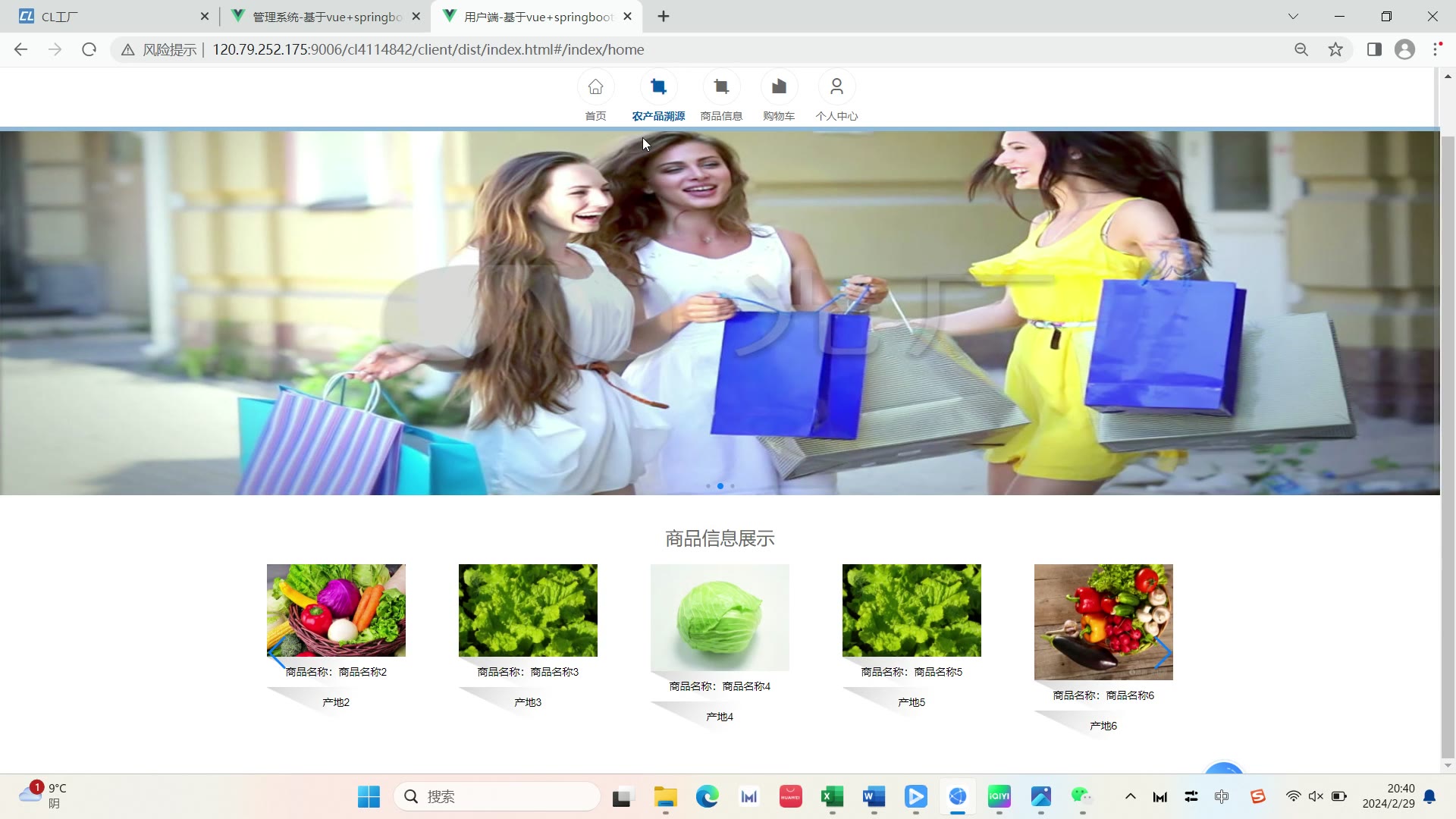Open the 个人中心 user icon

tap(836, 87)
